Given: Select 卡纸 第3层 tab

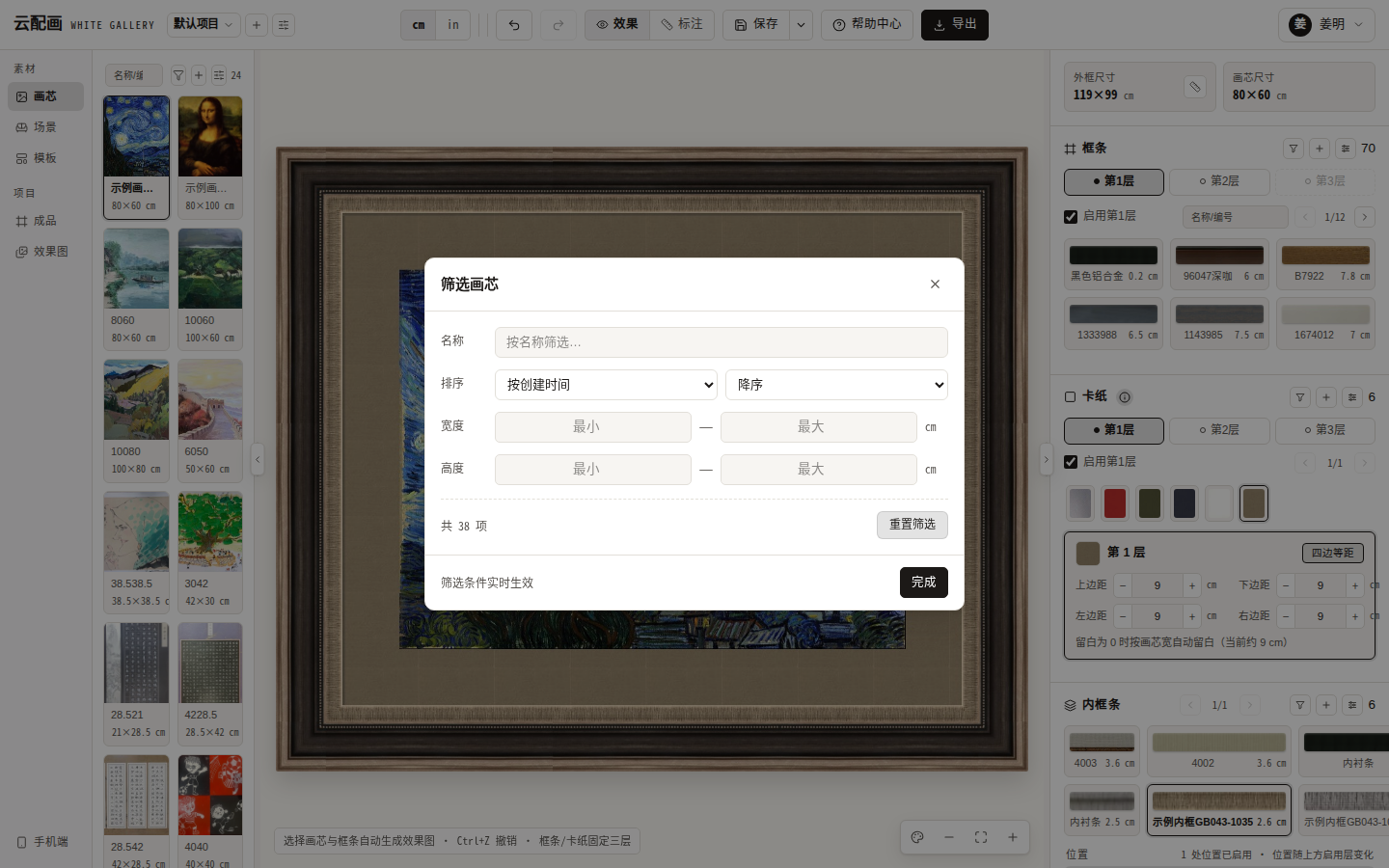Looking at the screenshot, I should click(1325, 430).
